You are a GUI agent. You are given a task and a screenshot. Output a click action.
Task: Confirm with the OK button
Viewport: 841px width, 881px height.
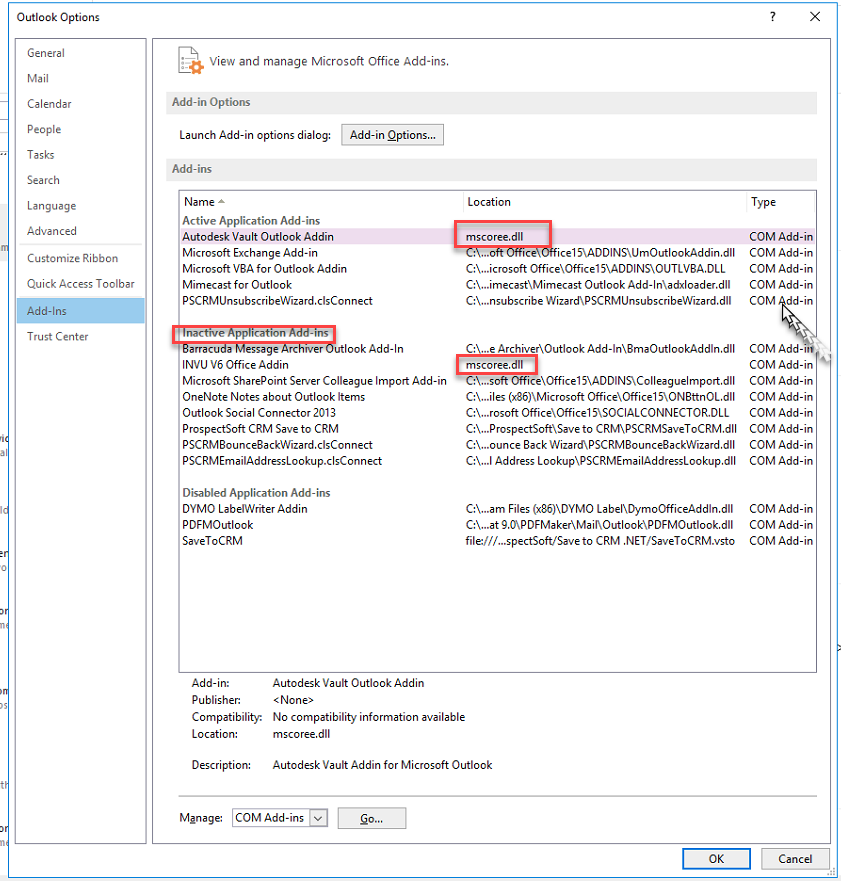click(716, 859)
